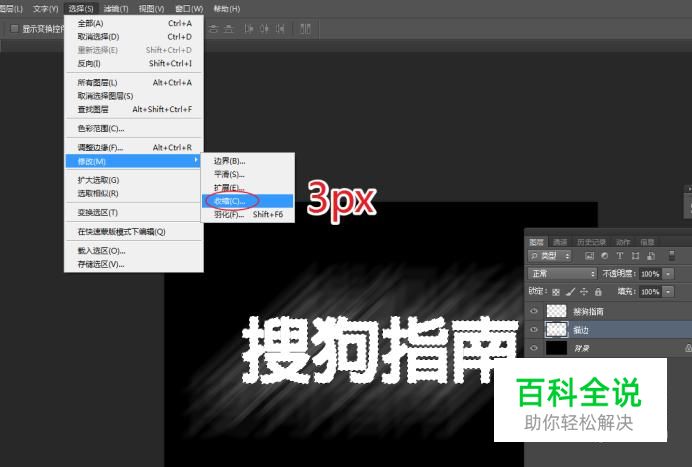The width and height of the screenshot is (692, 467).
Task: Choose 在快速蒙版模式下编辑(Q) item
Action: (x=134, y=232)
